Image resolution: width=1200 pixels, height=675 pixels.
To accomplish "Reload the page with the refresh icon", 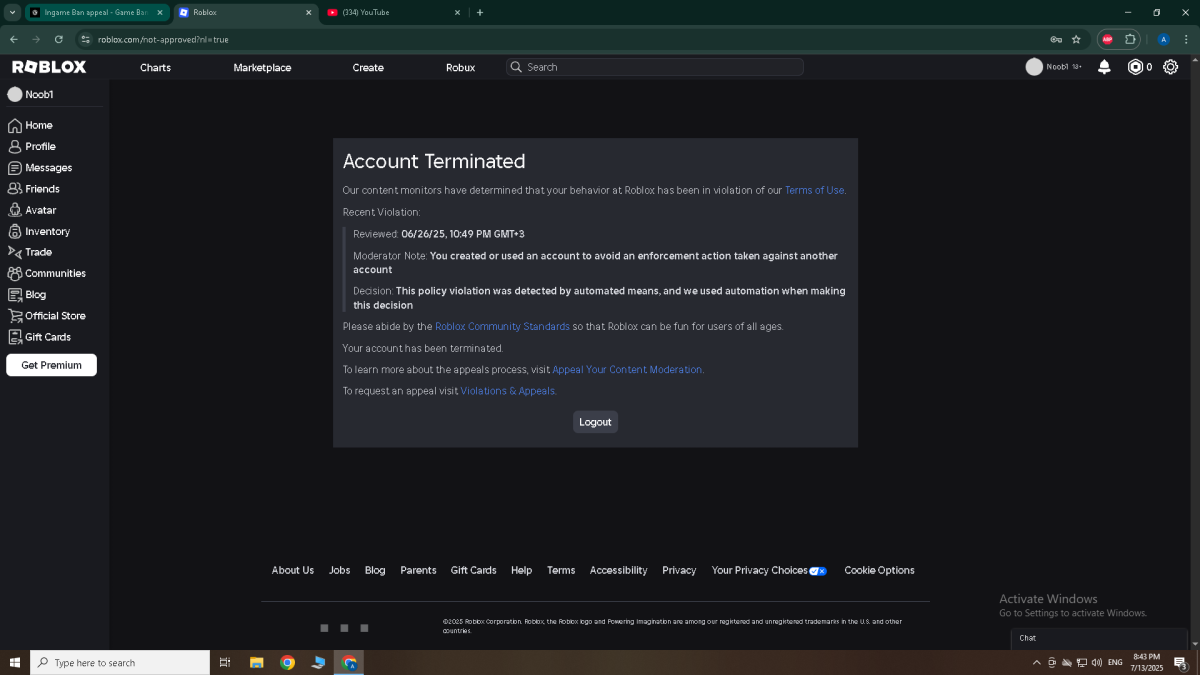I will 59,39.
